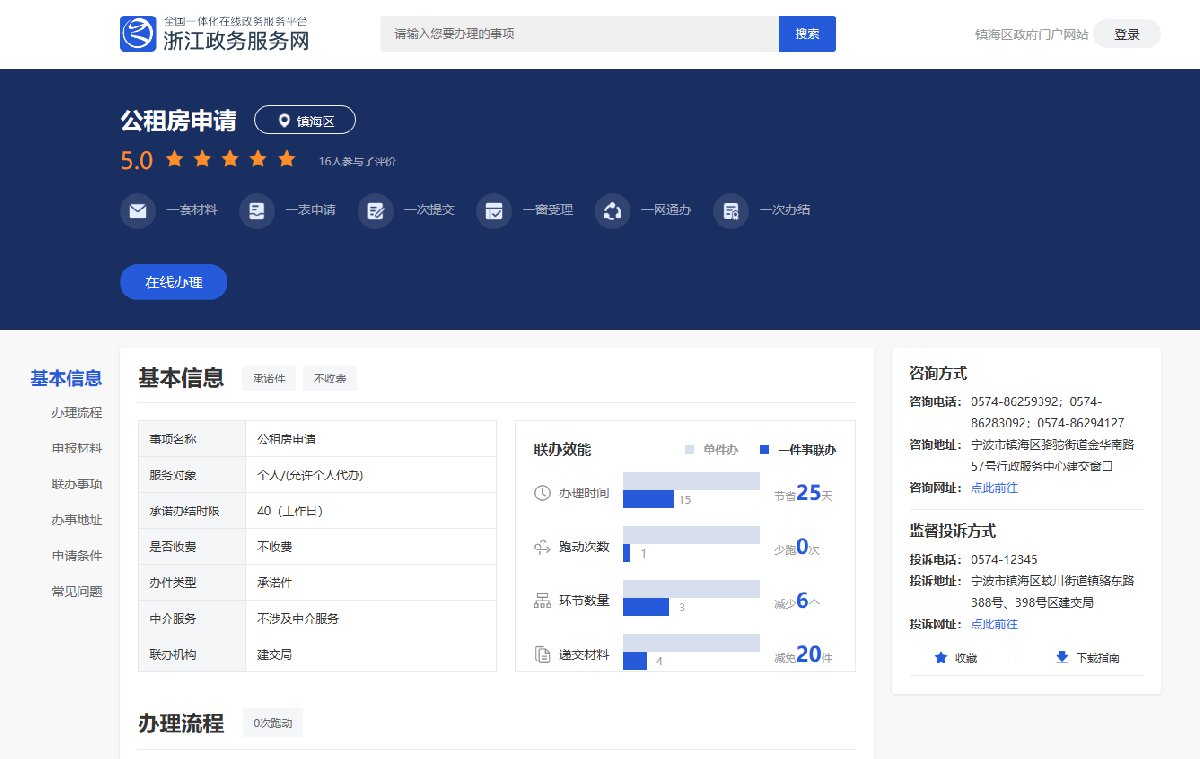
Task: Open the 镇海区 location selector
Action: point(305,121)
